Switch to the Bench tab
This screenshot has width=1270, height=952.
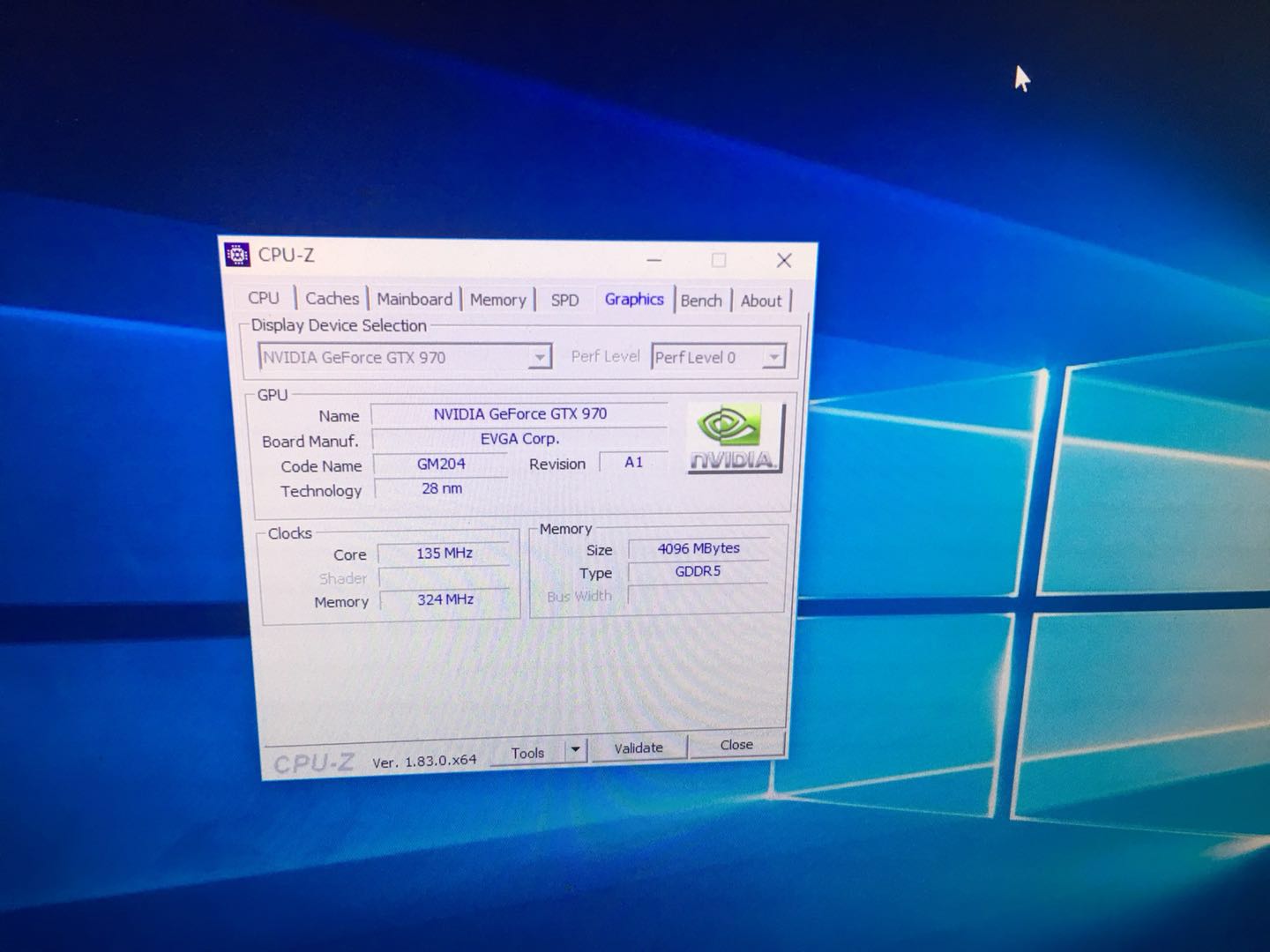701,301
